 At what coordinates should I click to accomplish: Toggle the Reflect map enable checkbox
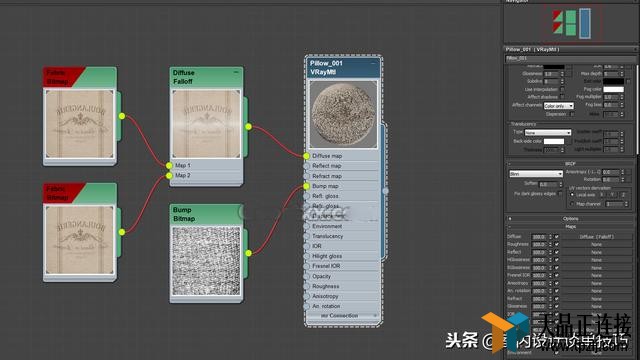coord(556,252)
